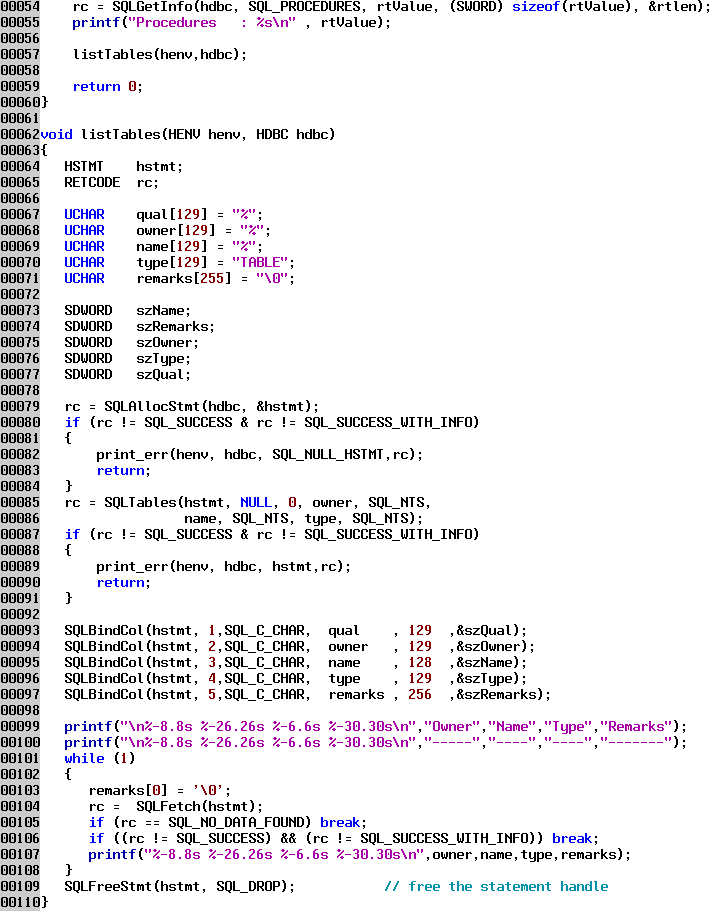The image size is (717, 913).
Task: Select the HSTMT type name on line 00064
Action: [x=84, y=167]
